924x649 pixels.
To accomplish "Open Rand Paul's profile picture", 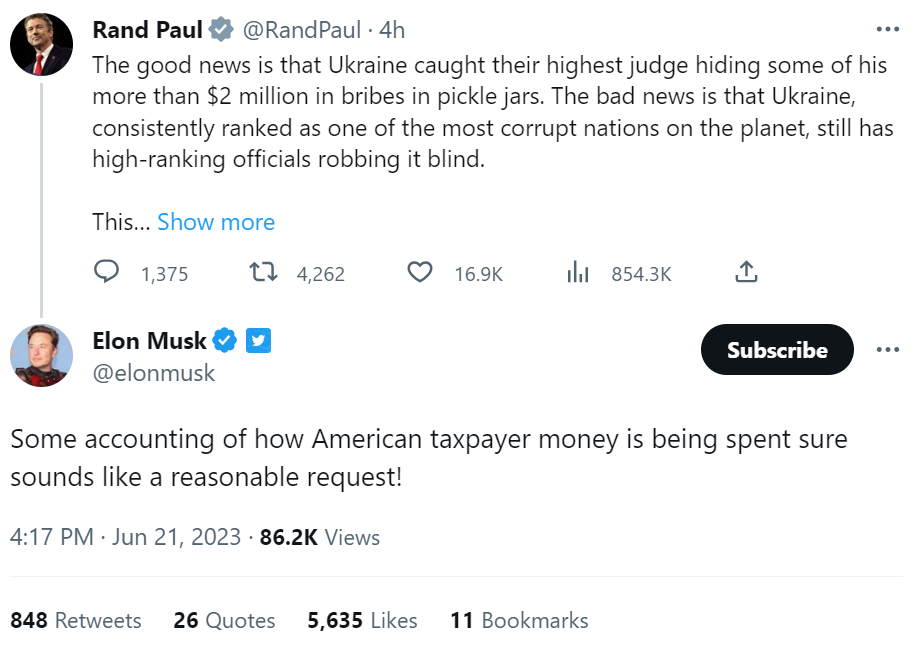I will 41,46.
